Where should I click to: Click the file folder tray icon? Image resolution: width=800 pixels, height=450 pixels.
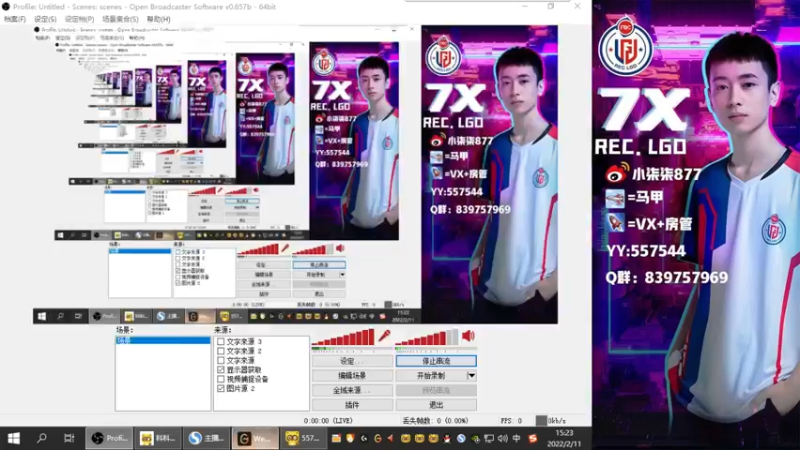336,438
